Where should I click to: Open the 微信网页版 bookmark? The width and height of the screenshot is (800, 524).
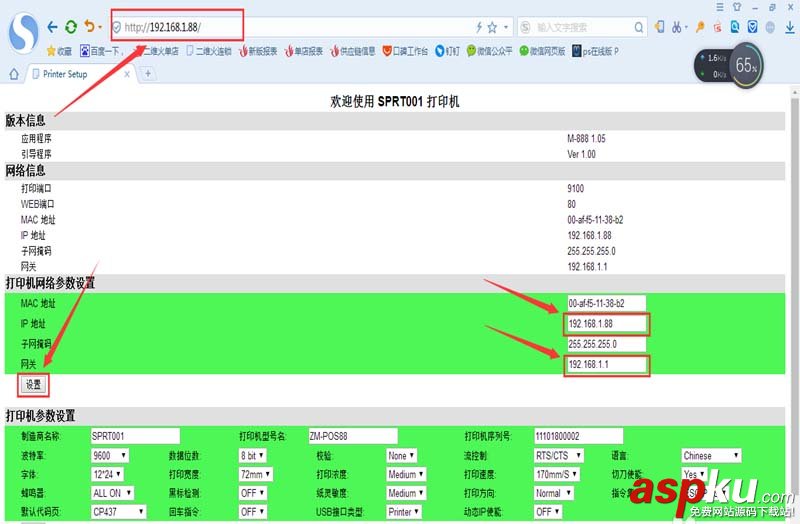click(542, 51)
